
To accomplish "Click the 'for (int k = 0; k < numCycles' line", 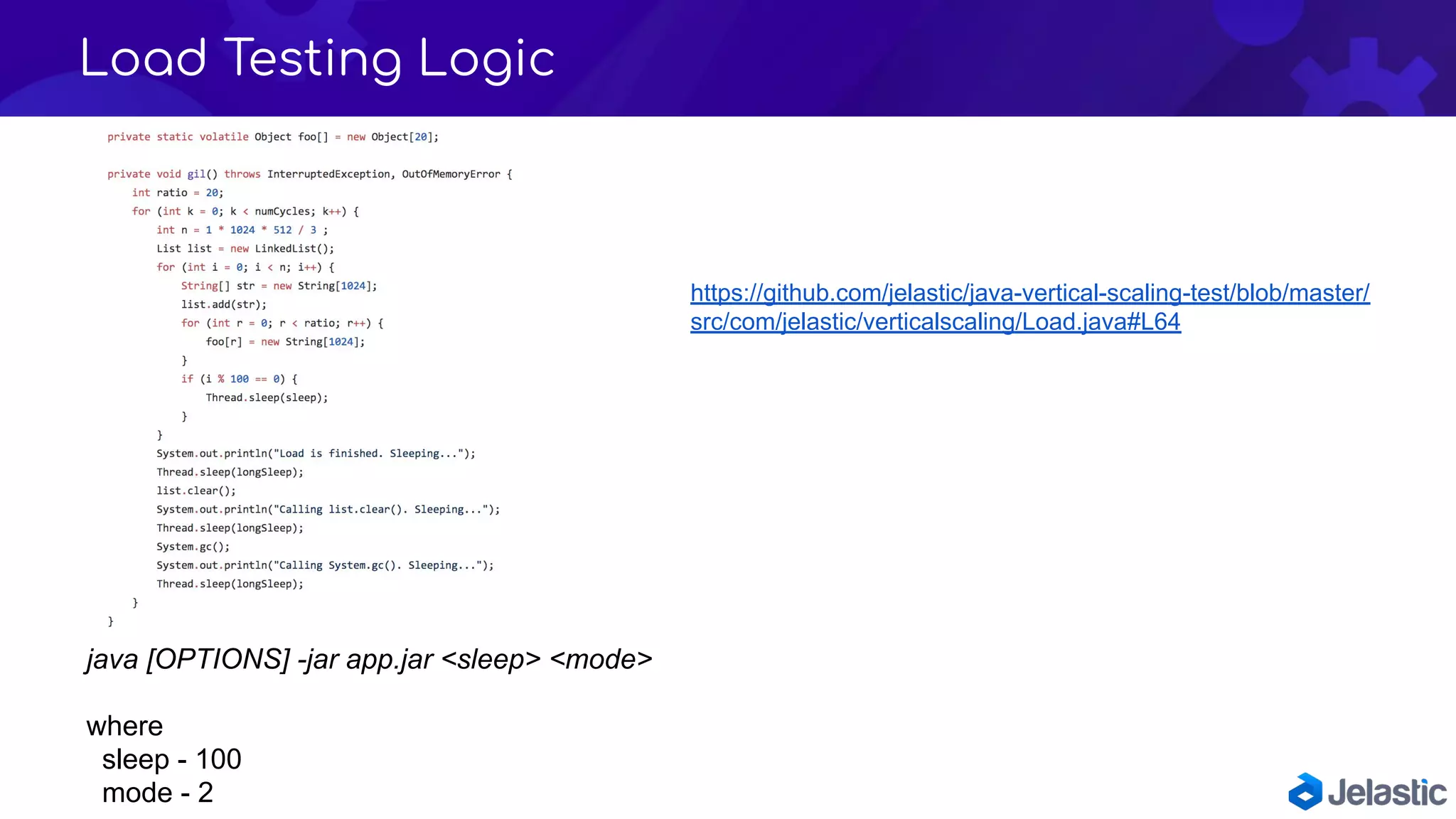I will pyautogui.click(x=245, y=211).
